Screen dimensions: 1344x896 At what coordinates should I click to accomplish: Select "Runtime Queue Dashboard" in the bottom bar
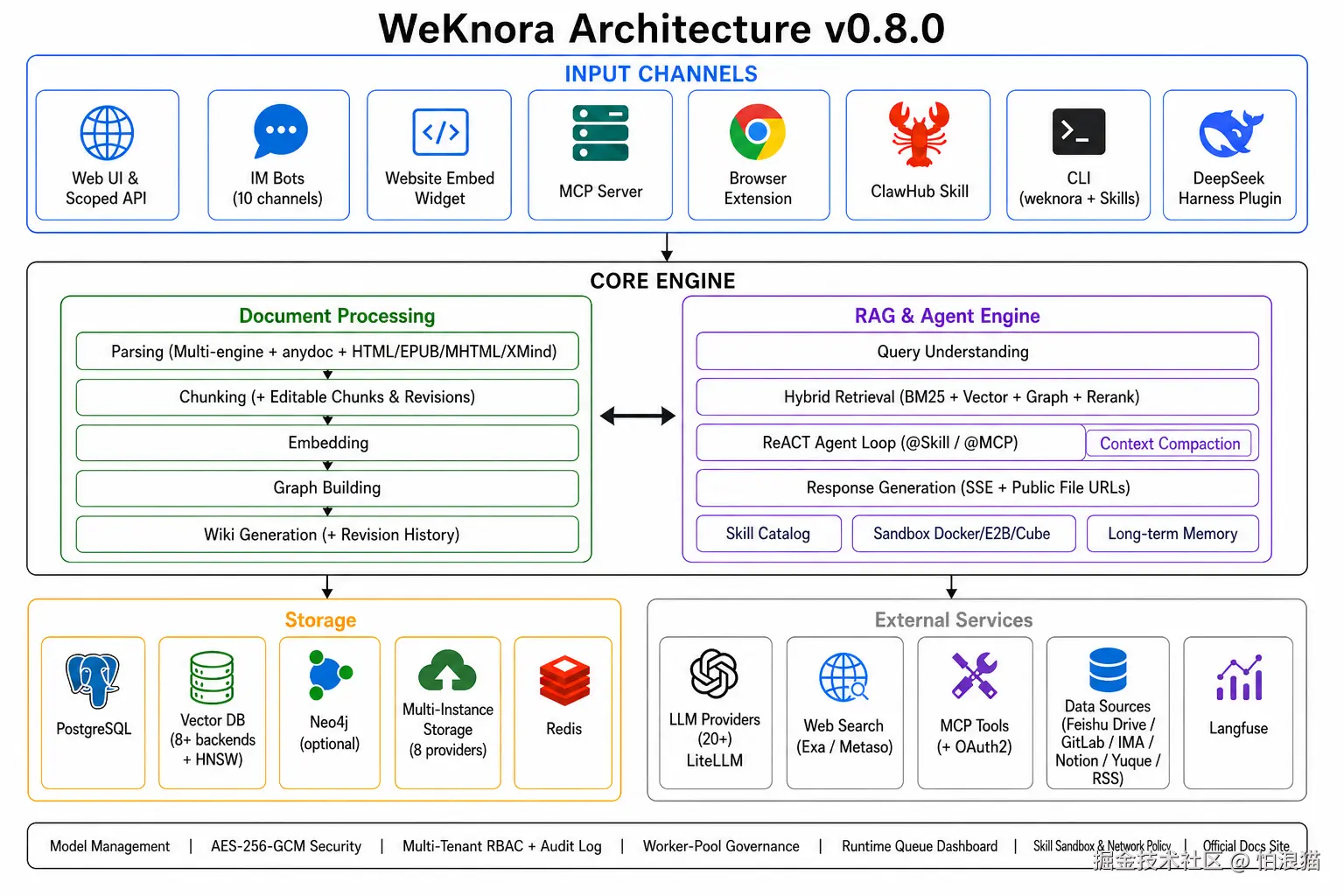920,846
